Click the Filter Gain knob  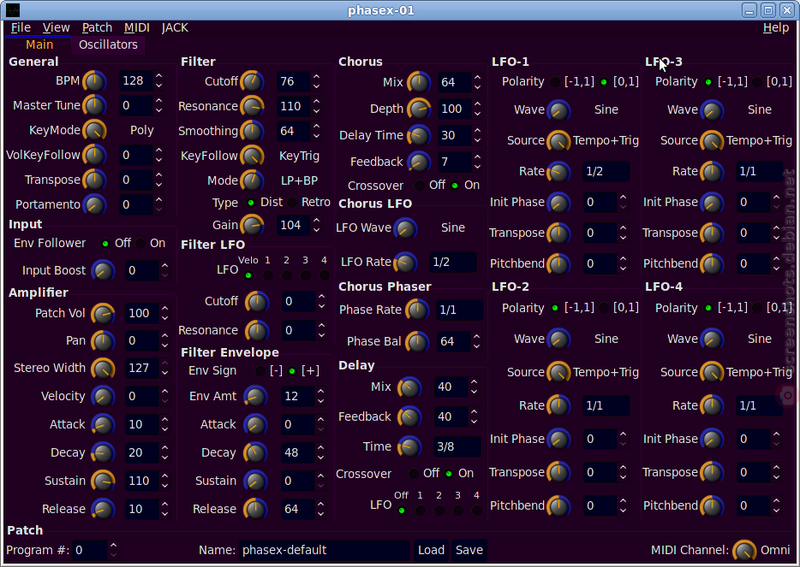click(x=252, y=225)
